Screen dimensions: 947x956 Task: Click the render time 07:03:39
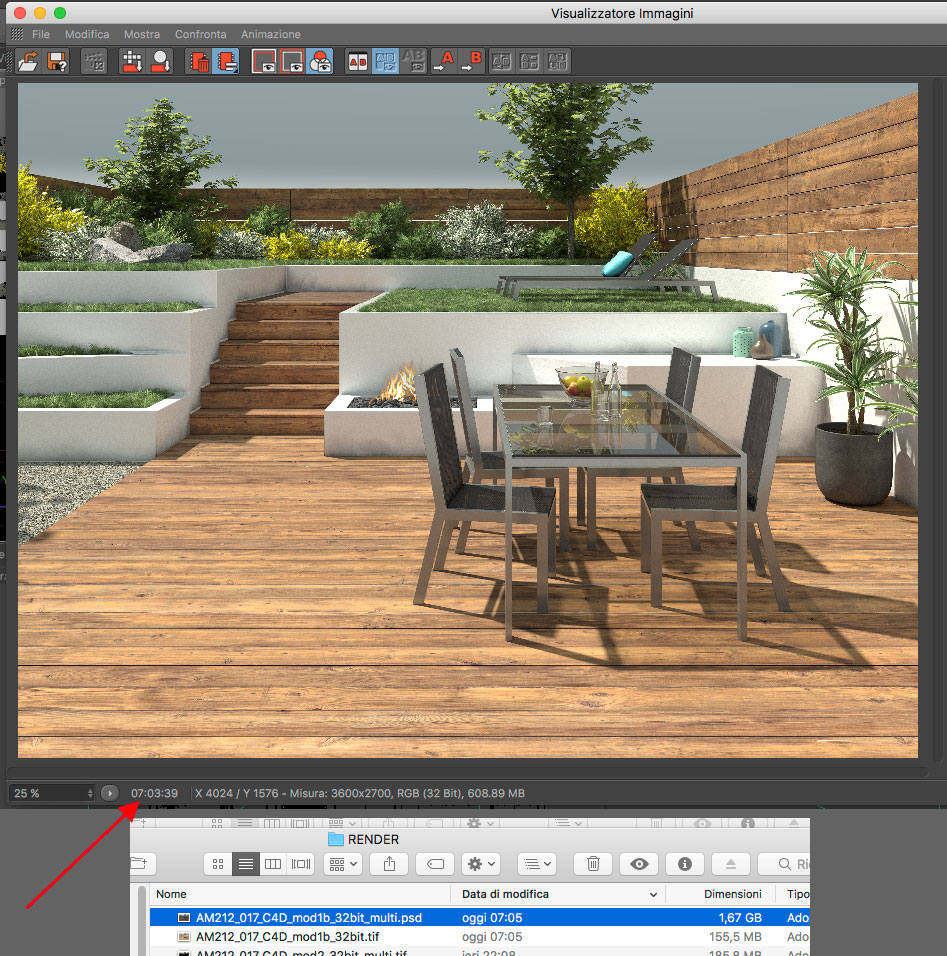point(154,793)
